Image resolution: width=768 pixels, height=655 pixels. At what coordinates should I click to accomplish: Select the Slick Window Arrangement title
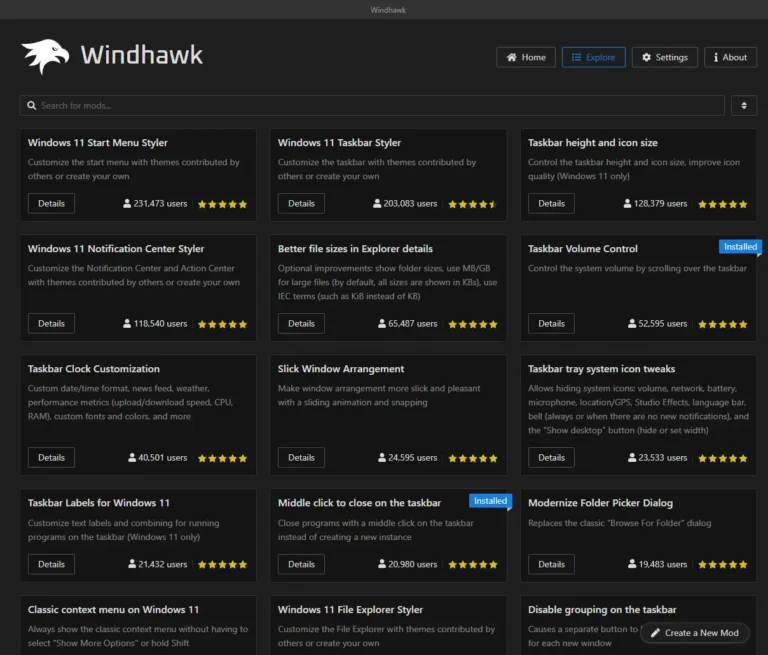pos(341,368)
